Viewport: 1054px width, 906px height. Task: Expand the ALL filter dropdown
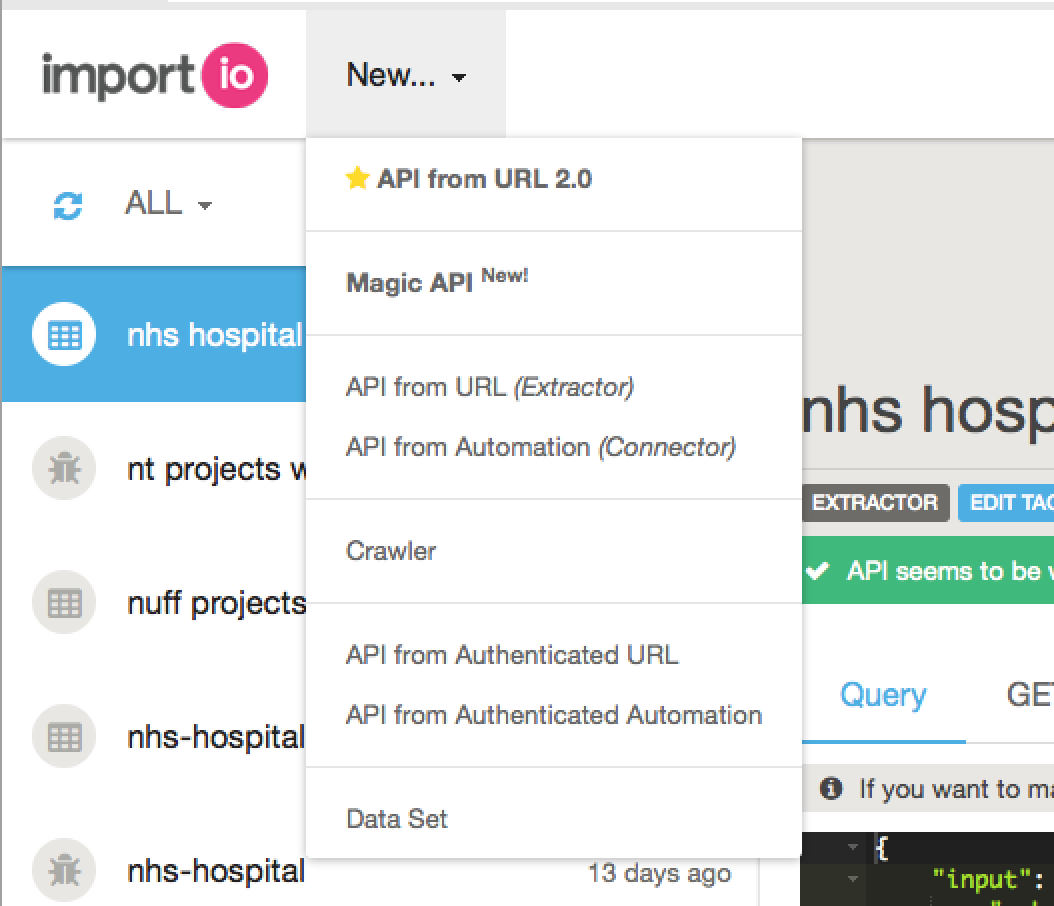(x=168, y=204)
